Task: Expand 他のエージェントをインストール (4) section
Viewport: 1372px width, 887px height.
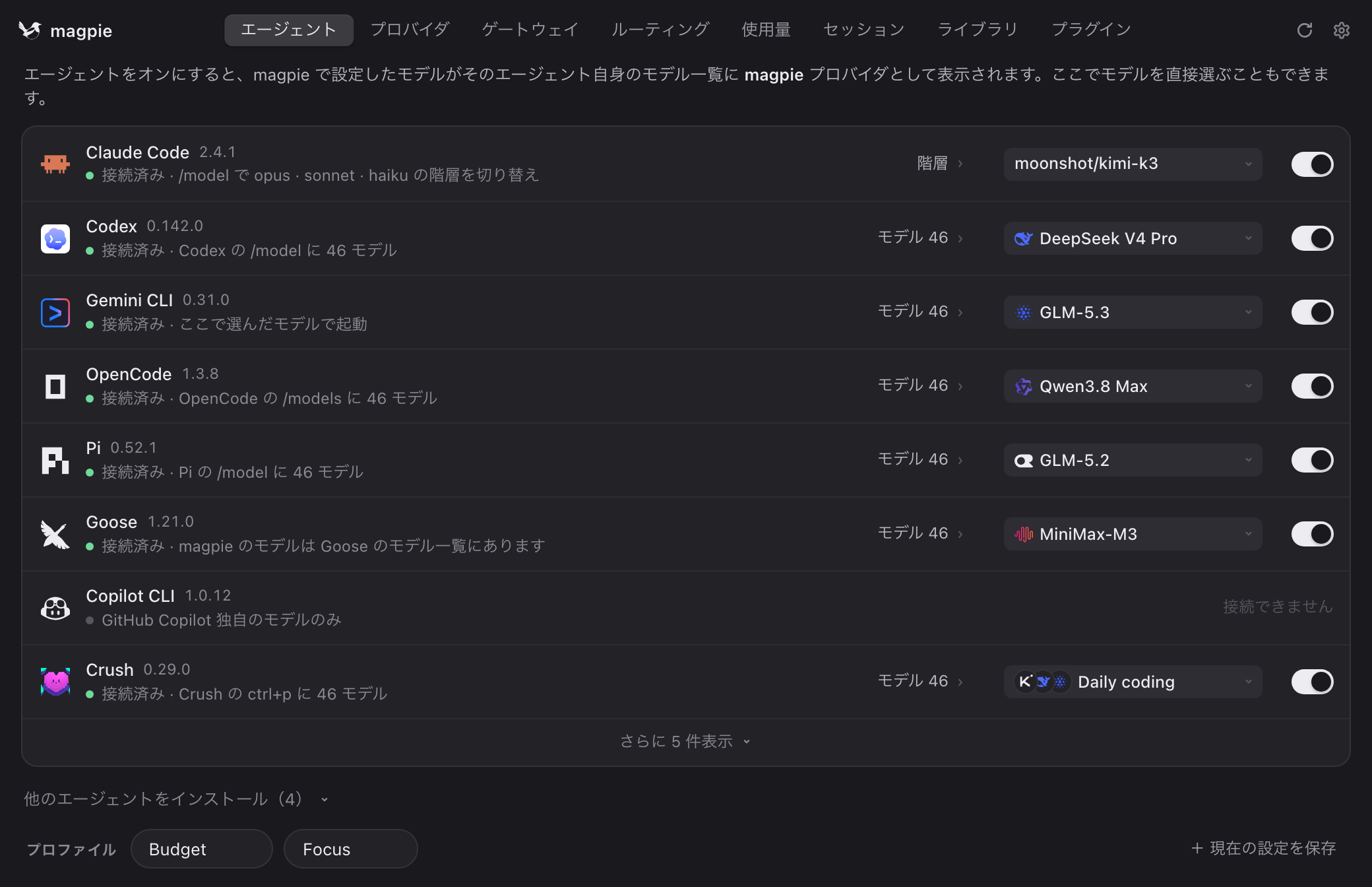Action: 176,799
